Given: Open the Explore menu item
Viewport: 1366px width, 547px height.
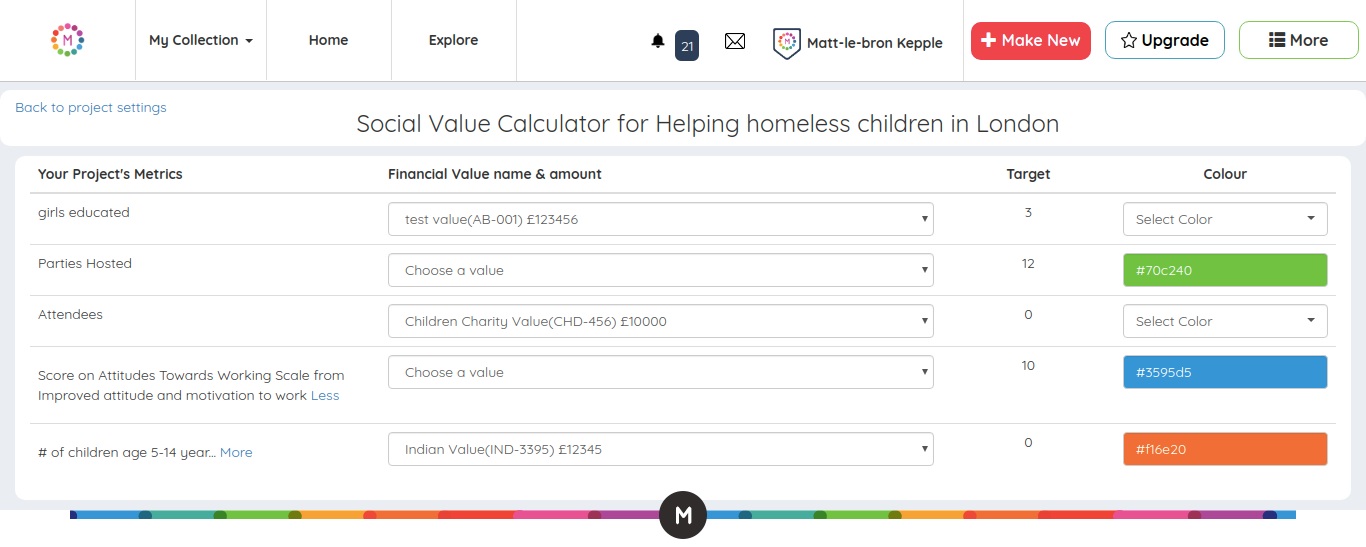Looking at the screenshot, I should point(454,40).
